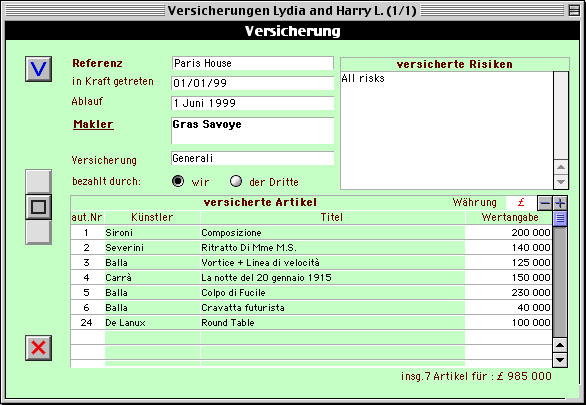Click blank button below the square icon
The height and width of the screenshot is (405, 586).
(x=38, y=232)
